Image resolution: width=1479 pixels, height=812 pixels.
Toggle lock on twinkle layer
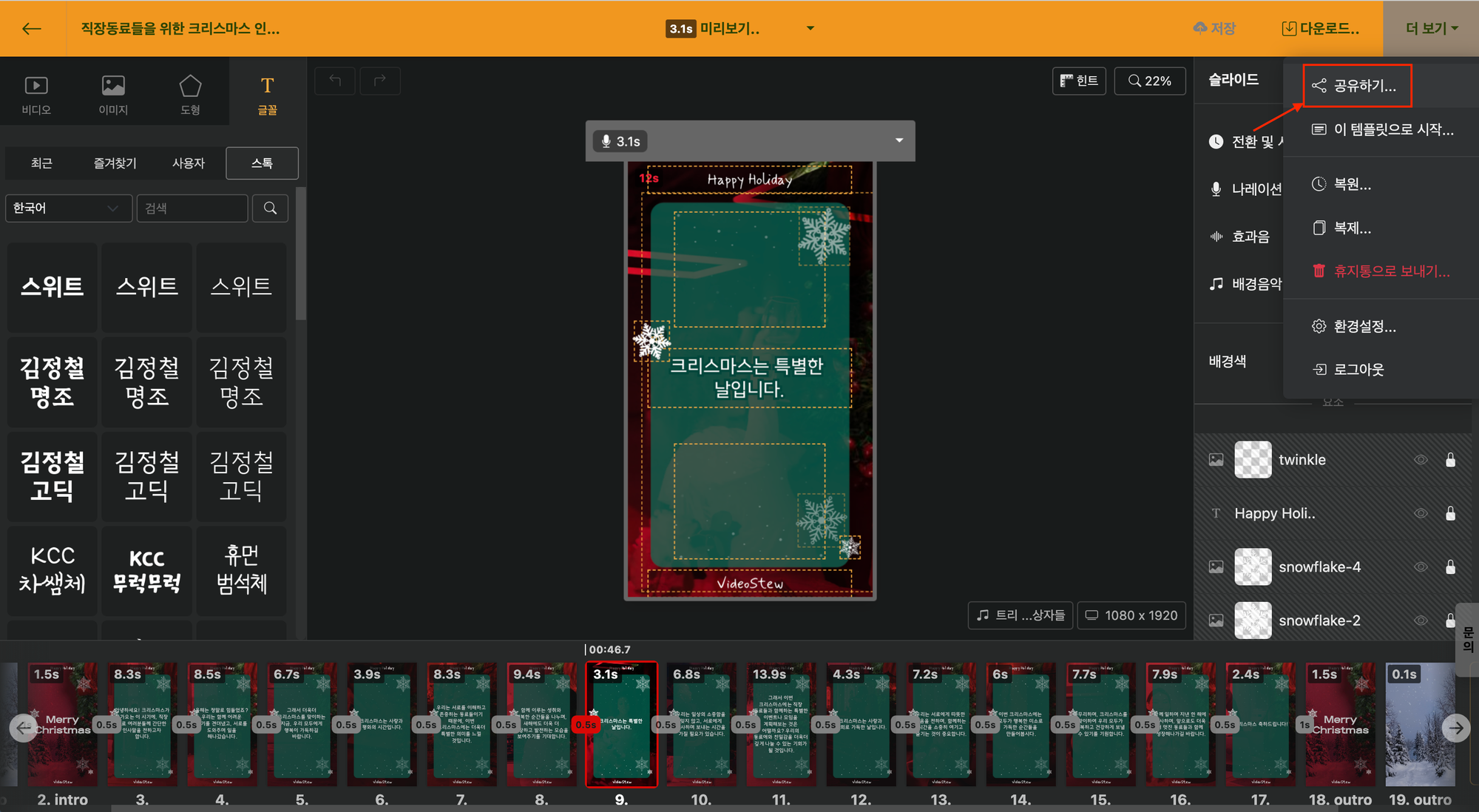1450,460
